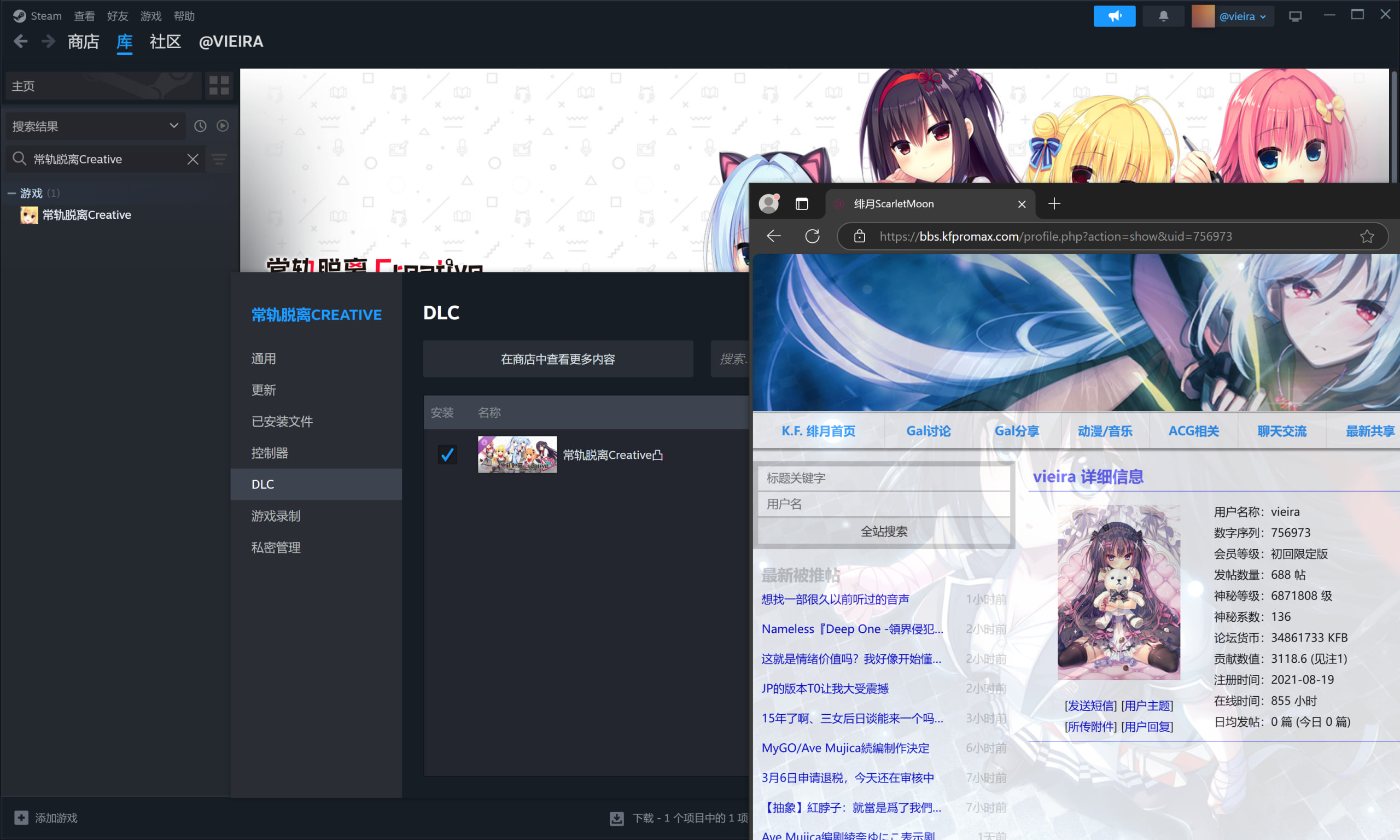
Task: Click the Steam announcements megaphone icon
Action: pos(1113,16)
